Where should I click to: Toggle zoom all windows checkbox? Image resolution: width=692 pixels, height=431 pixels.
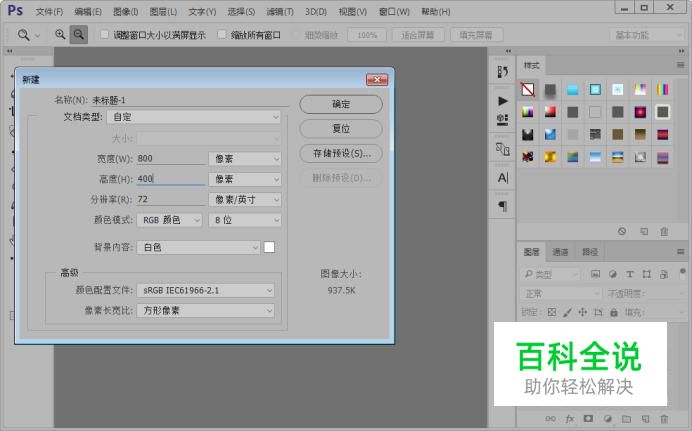[222, 34]
